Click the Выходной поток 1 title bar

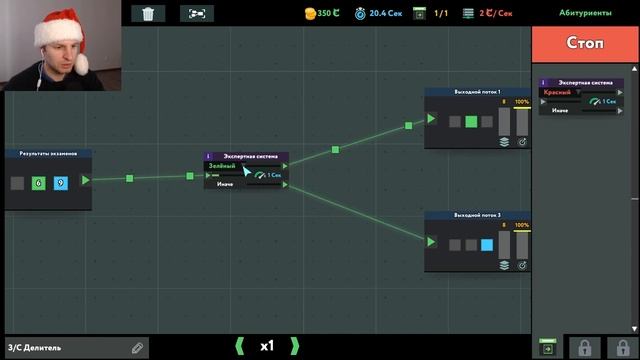(x=478, y=92)
